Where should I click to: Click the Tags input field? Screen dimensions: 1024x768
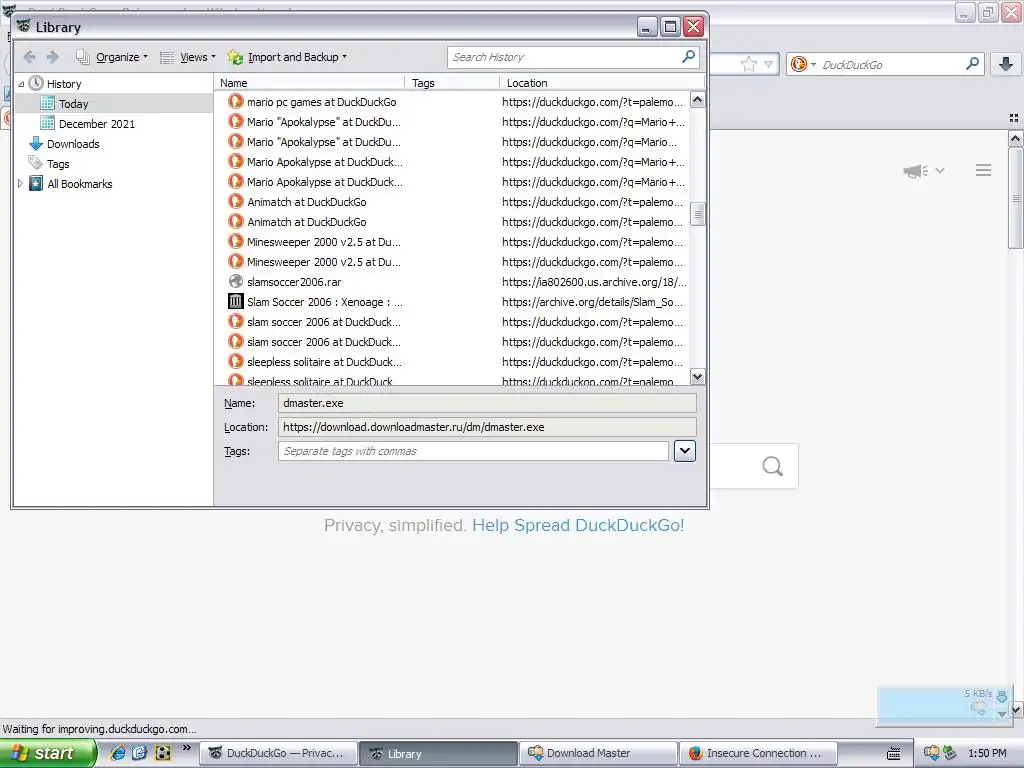point(473,451)
